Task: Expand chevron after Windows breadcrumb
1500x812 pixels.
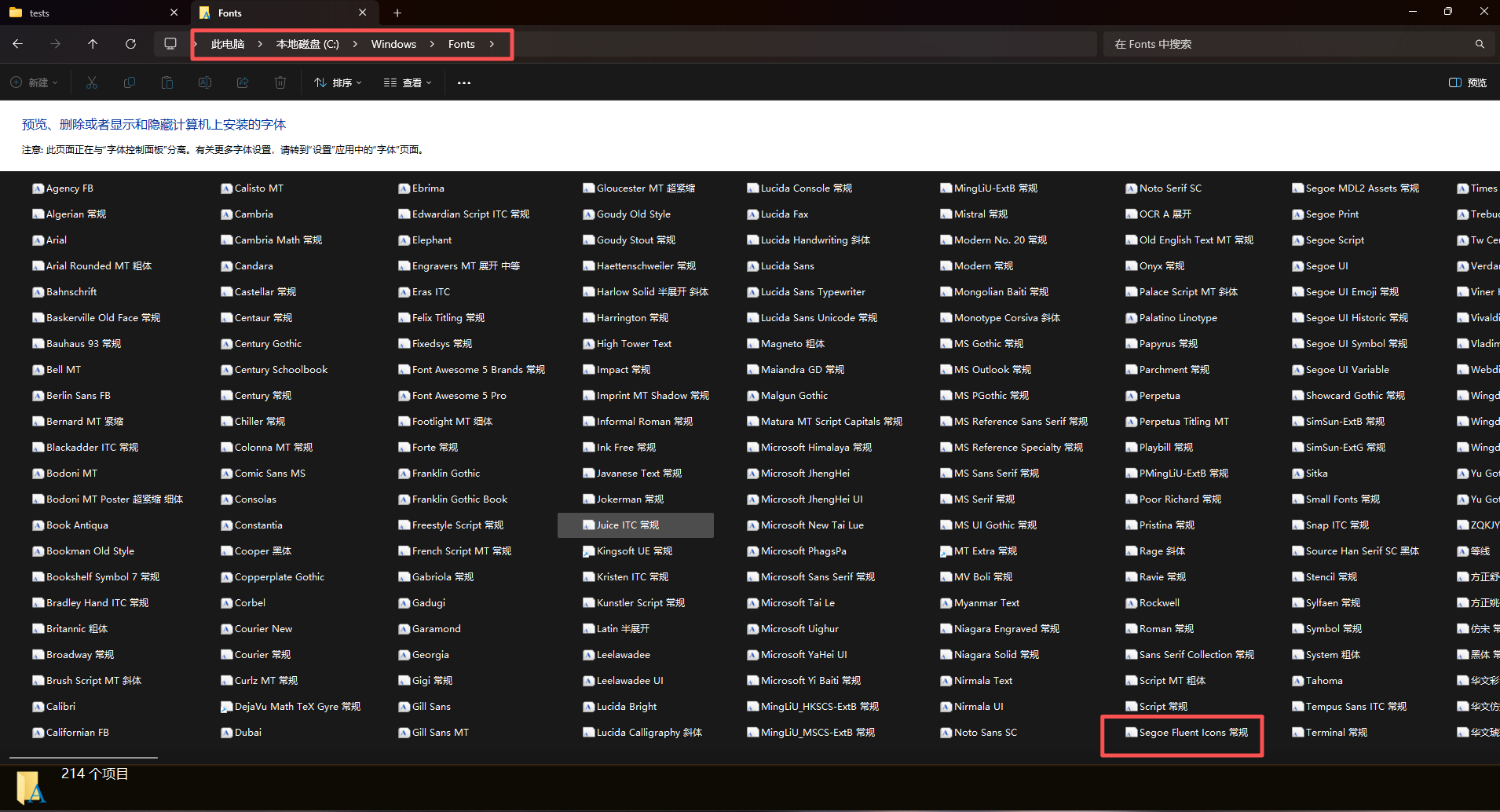Action: pos(432,44)
